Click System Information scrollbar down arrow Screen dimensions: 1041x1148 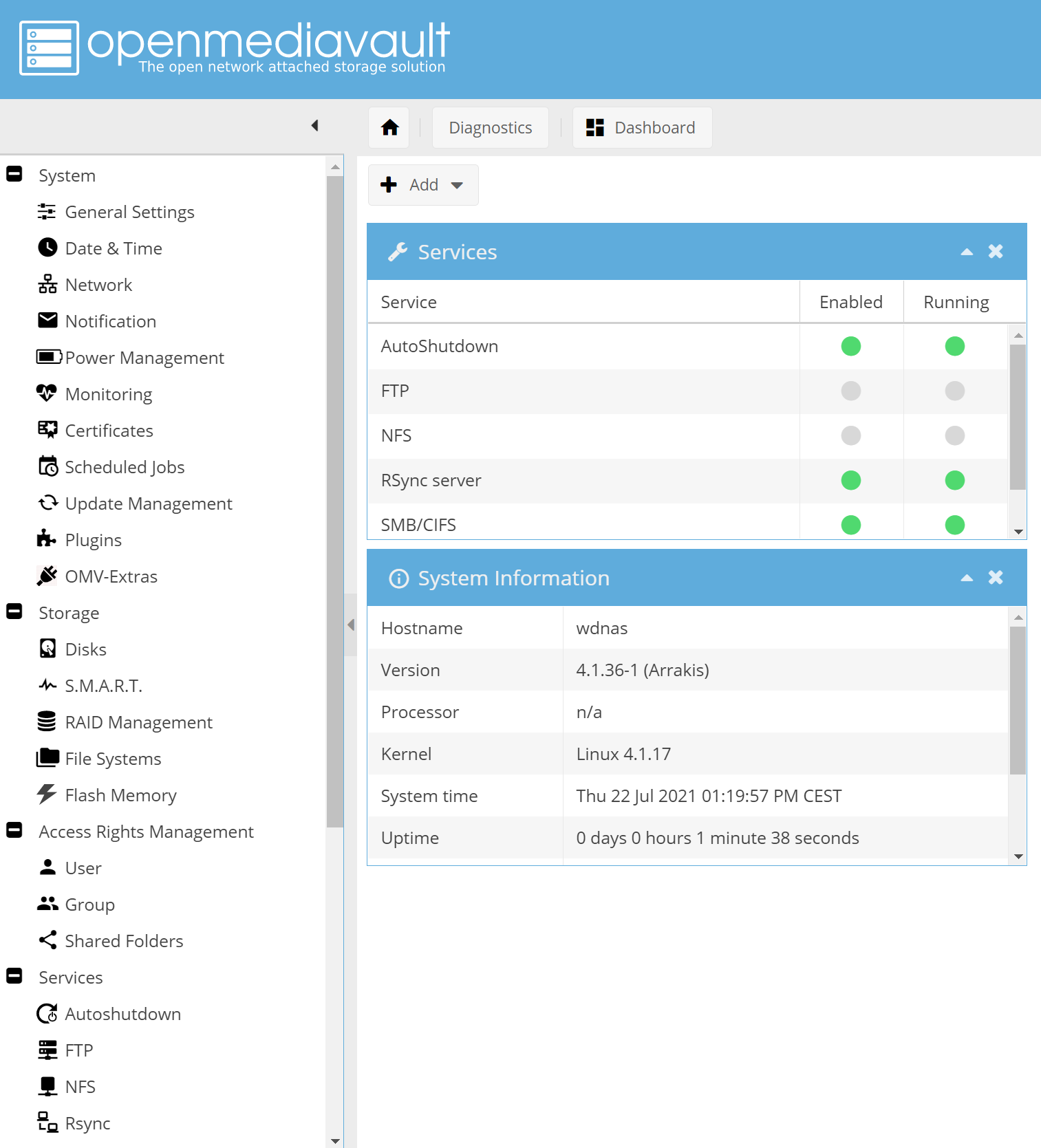tap(1018, 856)
